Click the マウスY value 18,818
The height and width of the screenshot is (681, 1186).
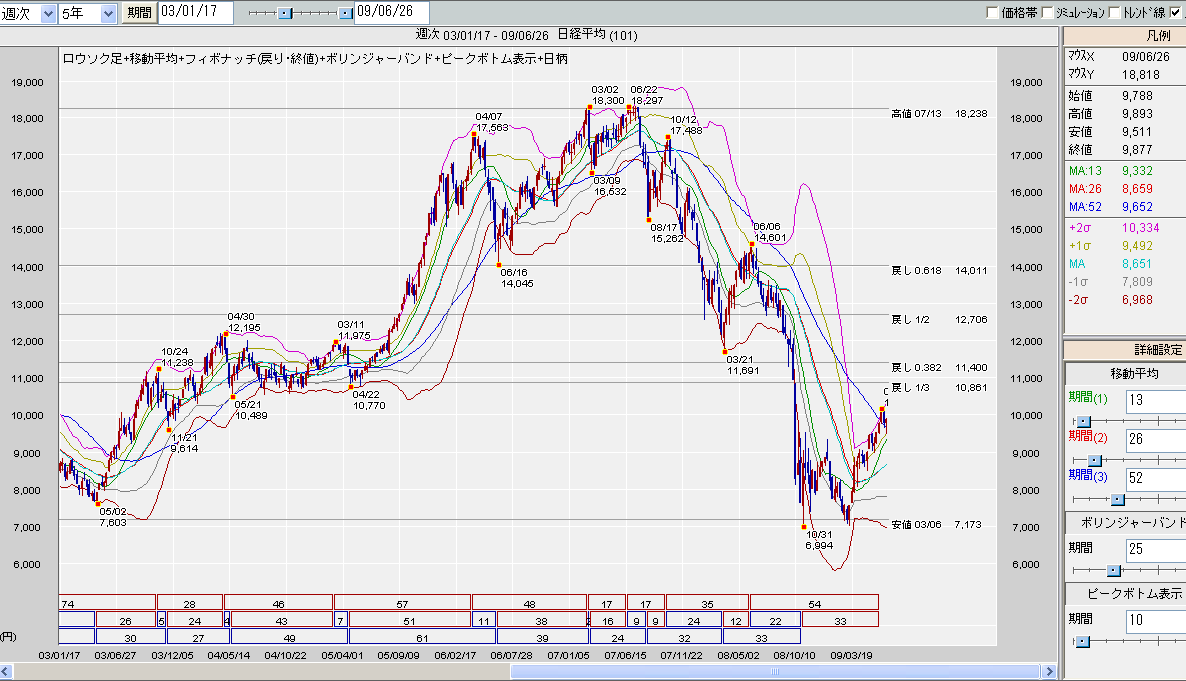pos(1141,75)
